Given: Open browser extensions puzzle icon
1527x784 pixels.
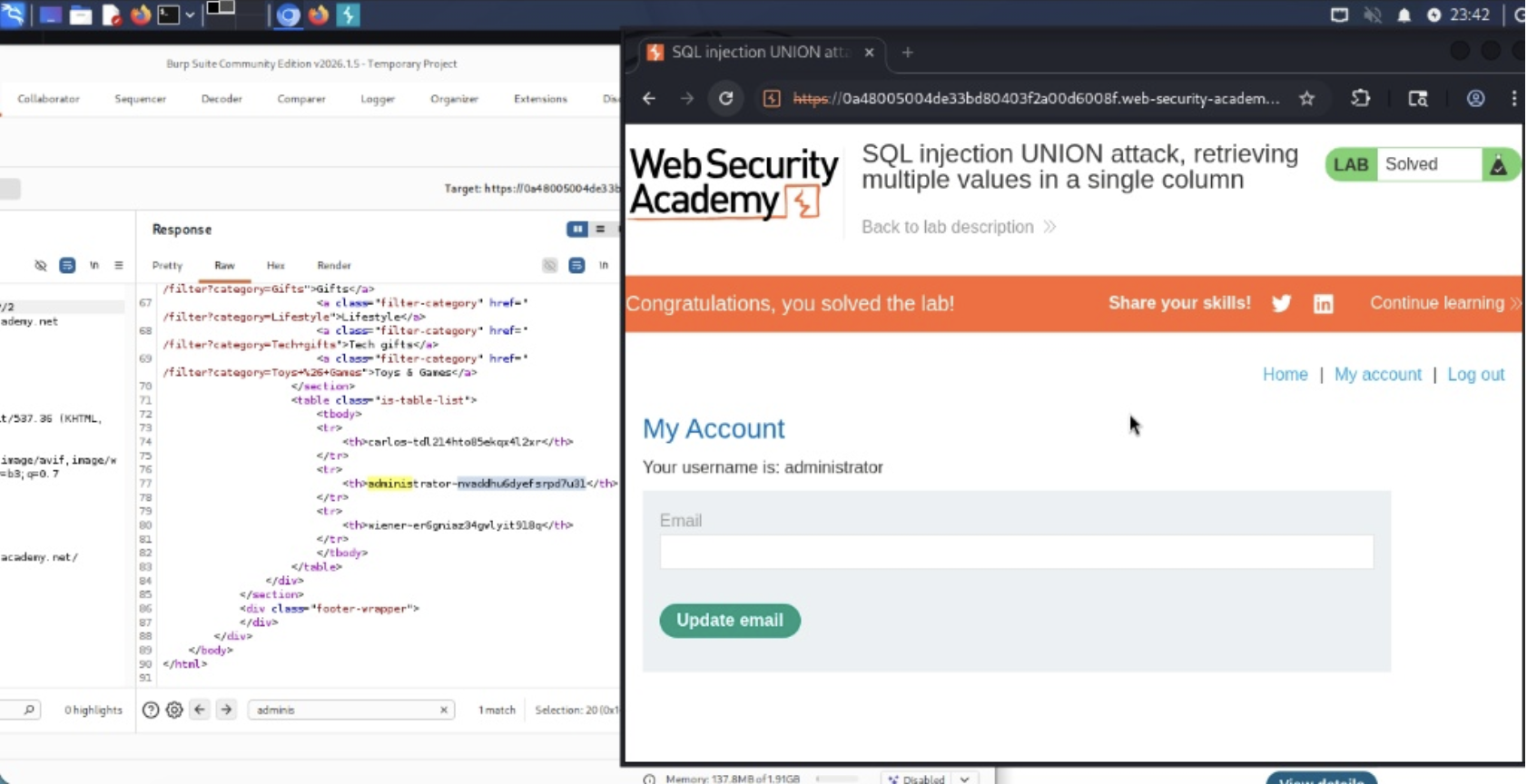Looking at the screenshot, I should pyautogui.click(x=1360, y=98).
